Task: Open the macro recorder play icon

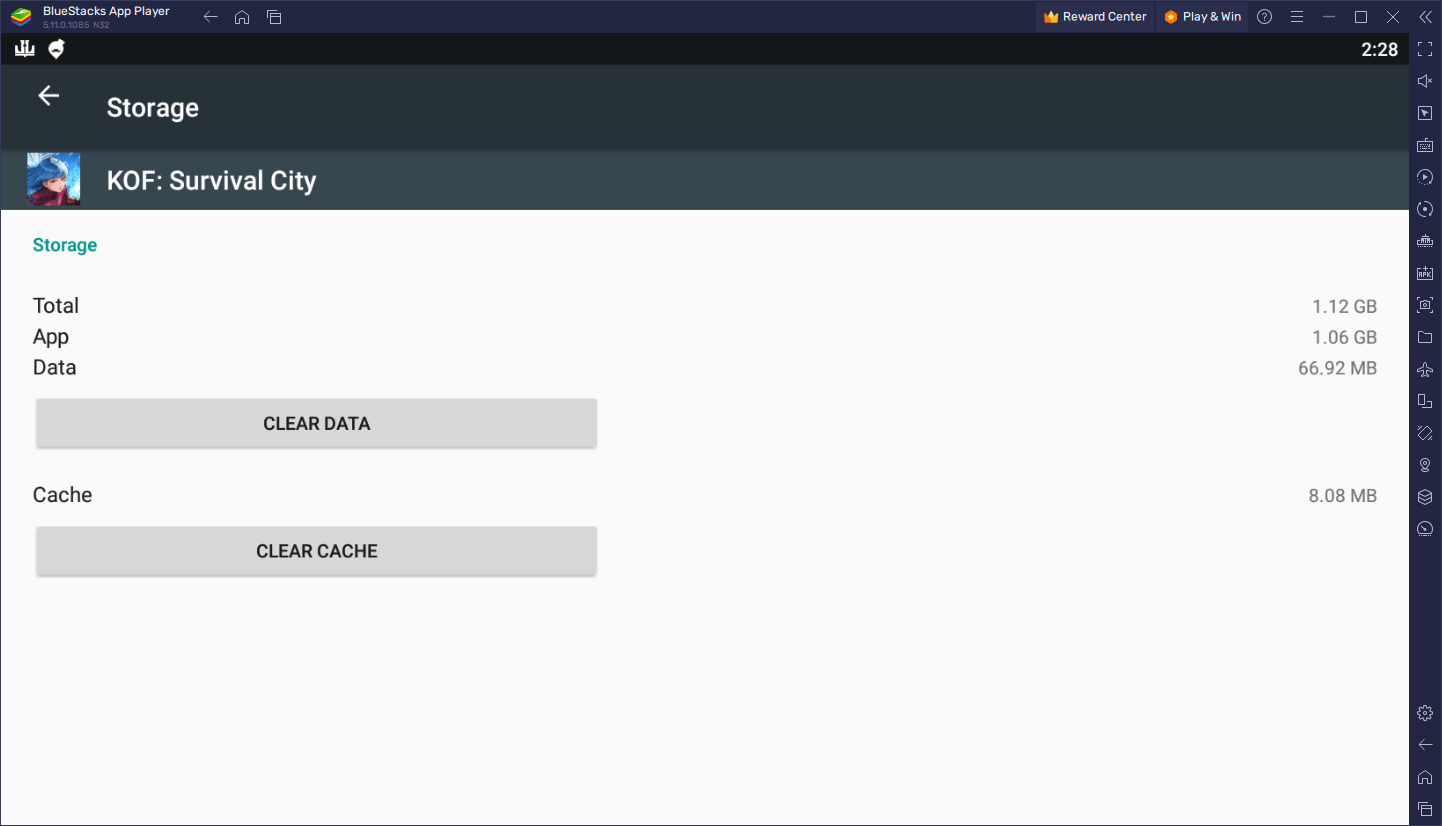Action: (1425, 177)
